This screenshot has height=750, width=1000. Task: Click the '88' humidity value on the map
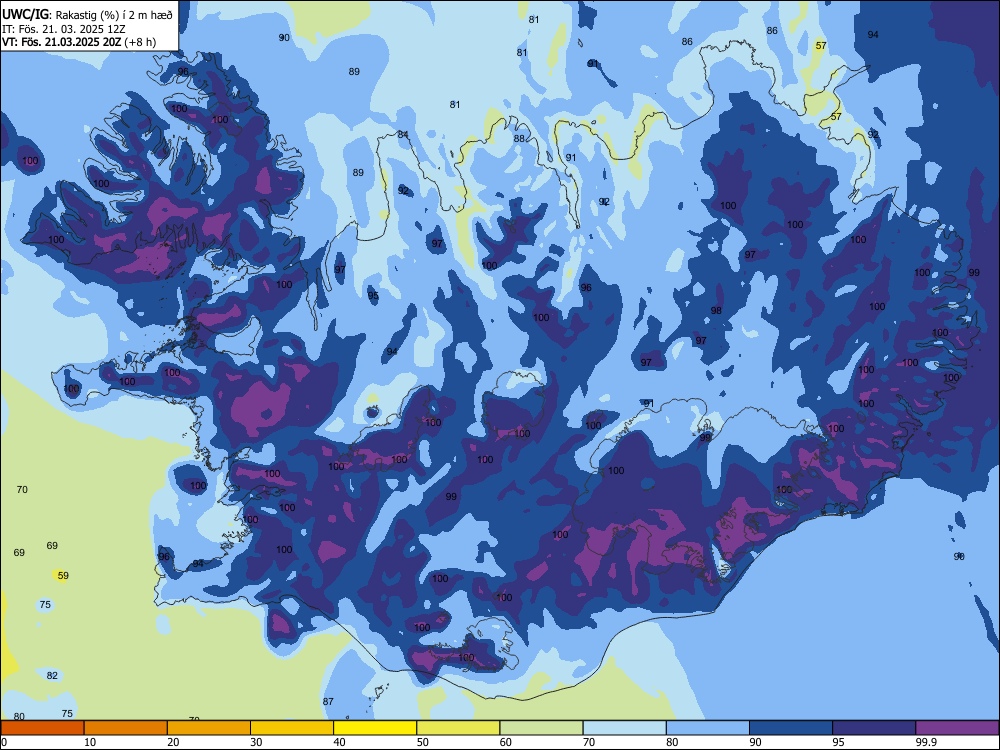point(519,138)
